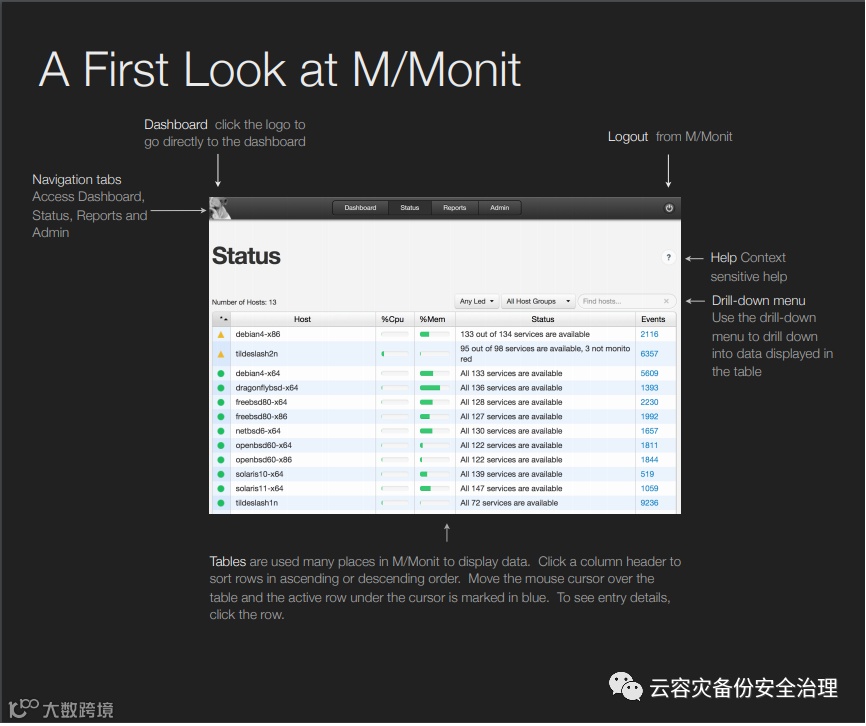Screen dimensions: 866x726
Task: Click green status LED for freebsd80-x86
Action: click(221, 417)
